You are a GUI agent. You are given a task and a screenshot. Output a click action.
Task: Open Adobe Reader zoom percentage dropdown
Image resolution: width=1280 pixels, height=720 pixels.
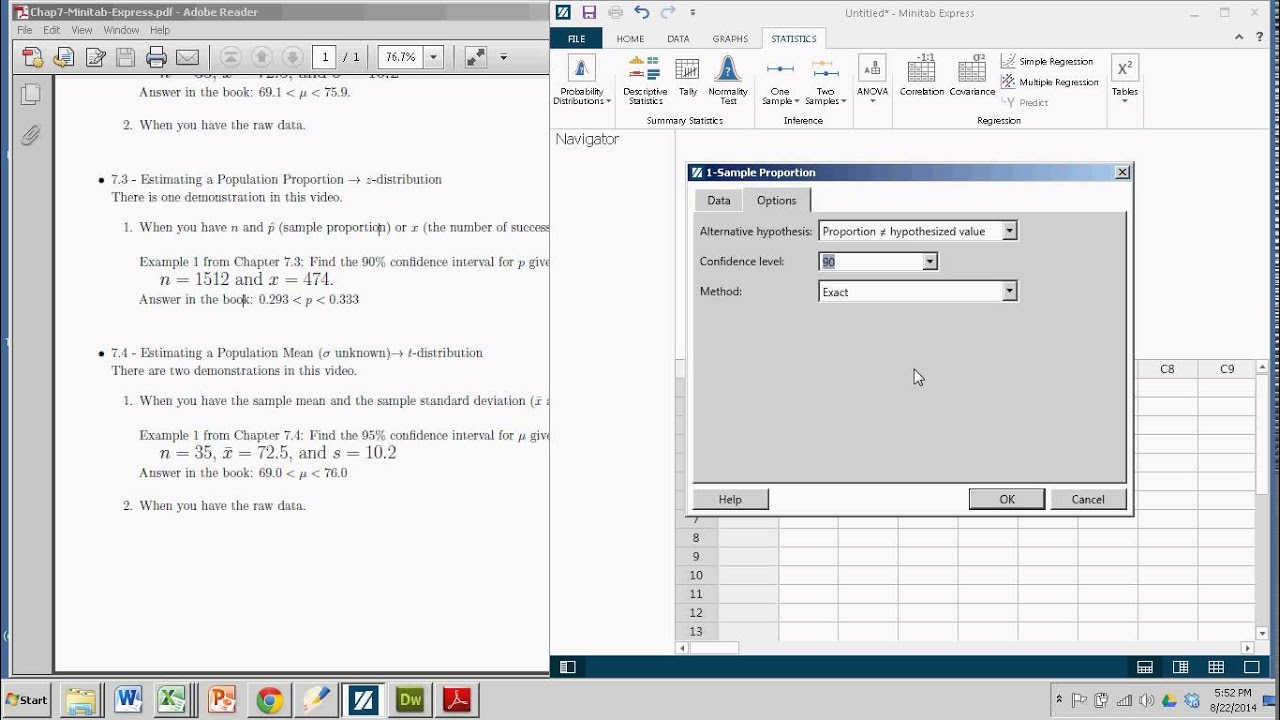tap(434, 57)
